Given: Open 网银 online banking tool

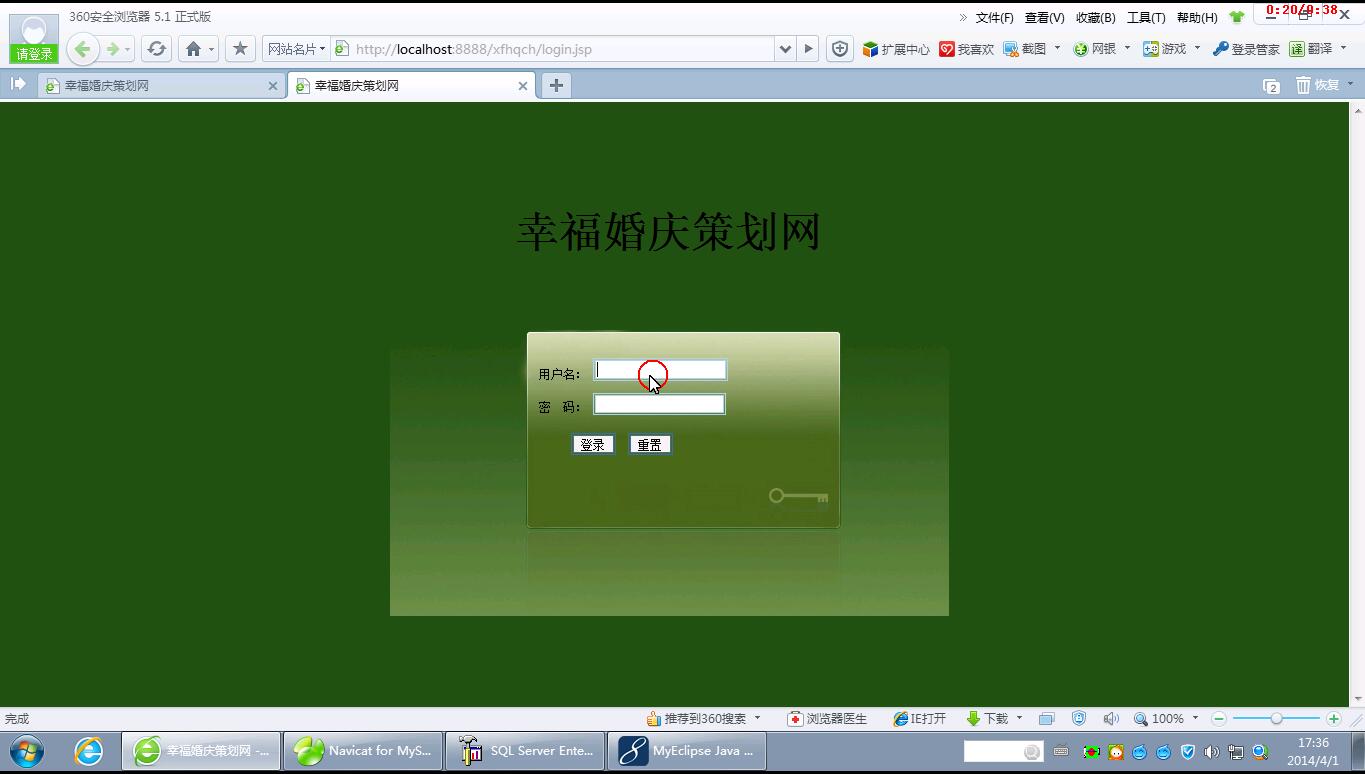Looking at the screenshot, I should click(1095, 49).
